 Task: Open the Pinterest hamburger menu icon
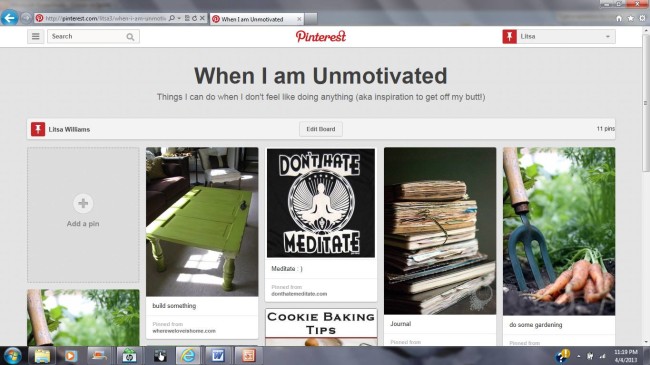[36, 36]
